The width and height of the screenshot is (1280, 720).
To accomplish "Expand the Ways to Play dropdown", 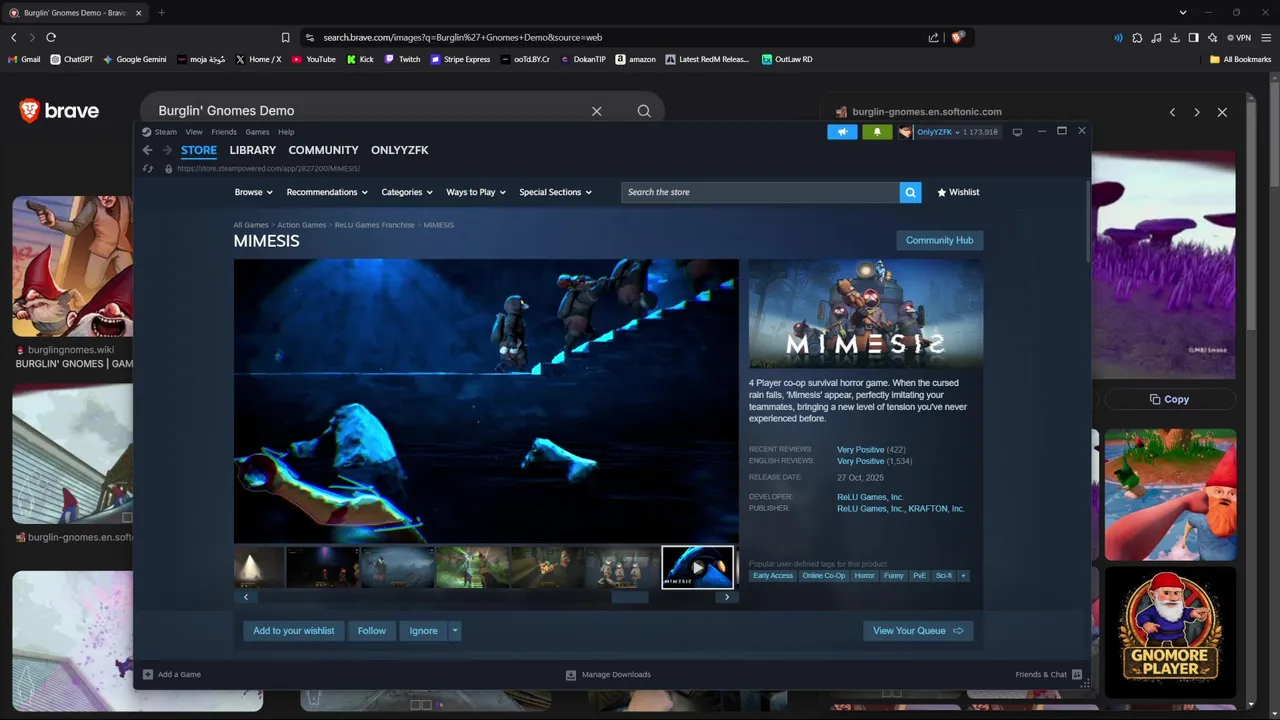I will click(x=476, y=192).
